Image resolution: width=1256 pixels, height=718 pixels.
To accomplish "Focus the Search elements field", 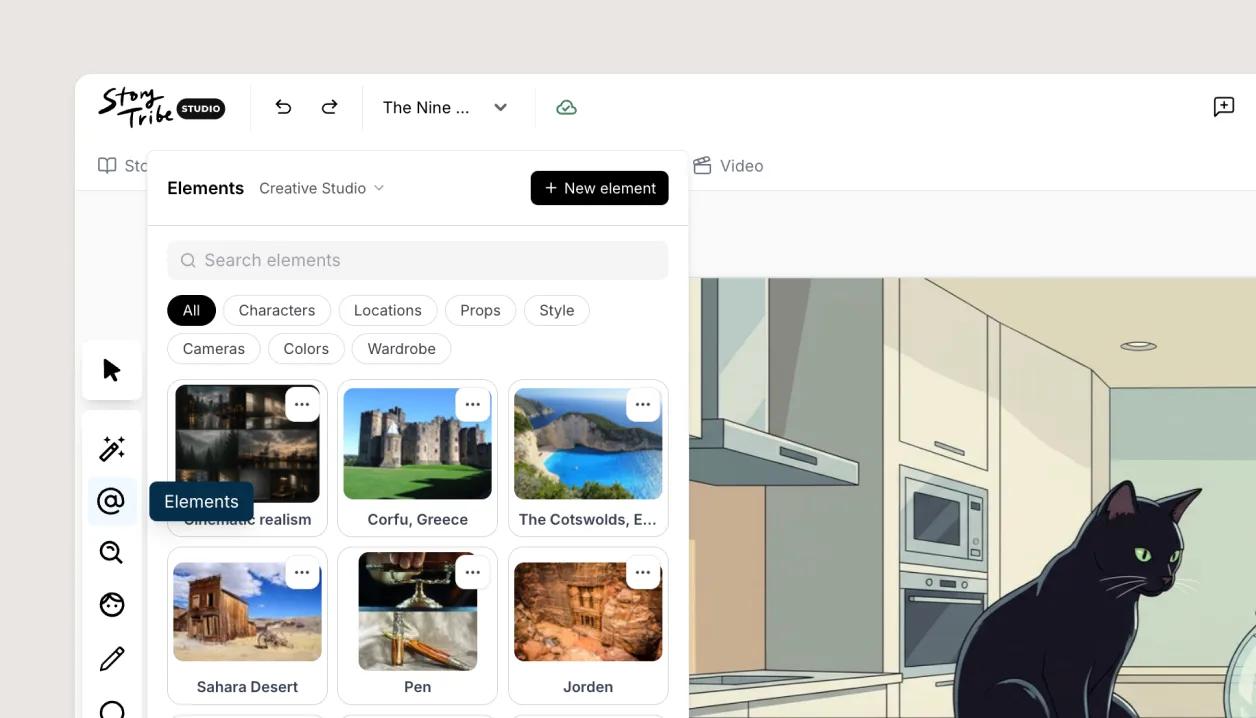I will [x=417, y=260].
